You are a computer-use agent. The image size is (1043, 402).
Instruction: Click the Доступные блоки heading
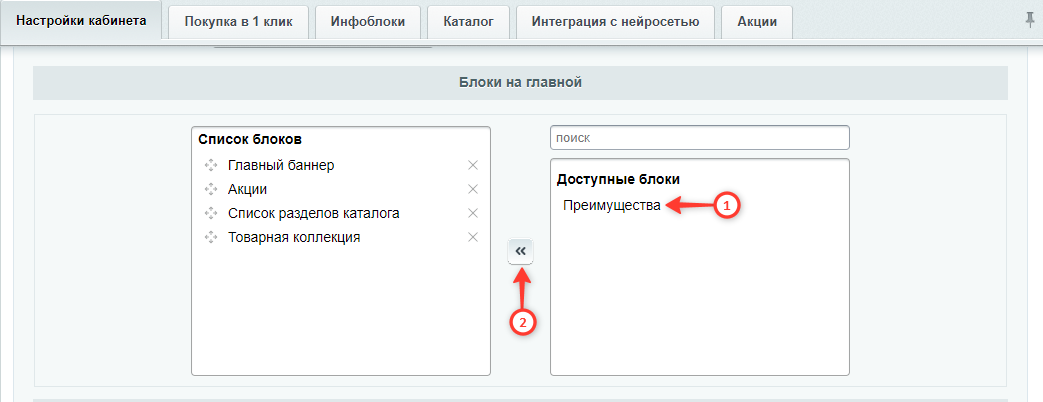click(618, 180)
